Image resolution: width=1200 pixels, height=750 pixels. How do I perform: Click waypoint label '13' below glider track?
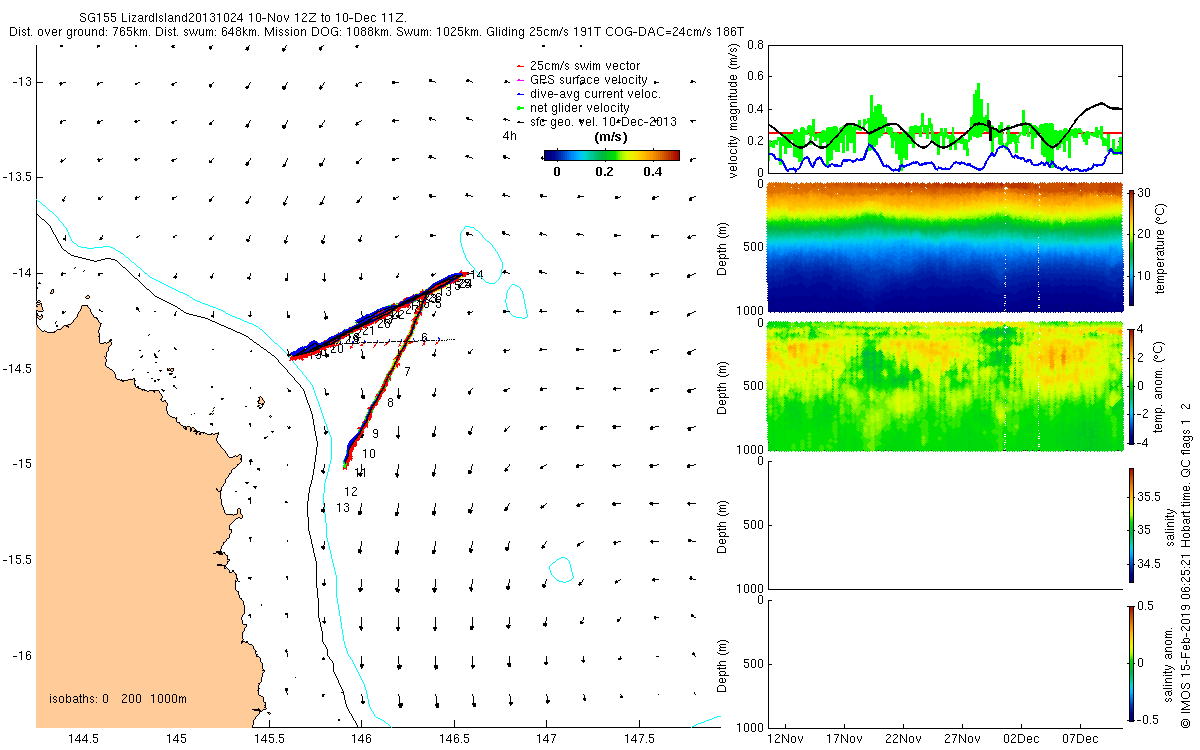point(342,508)
